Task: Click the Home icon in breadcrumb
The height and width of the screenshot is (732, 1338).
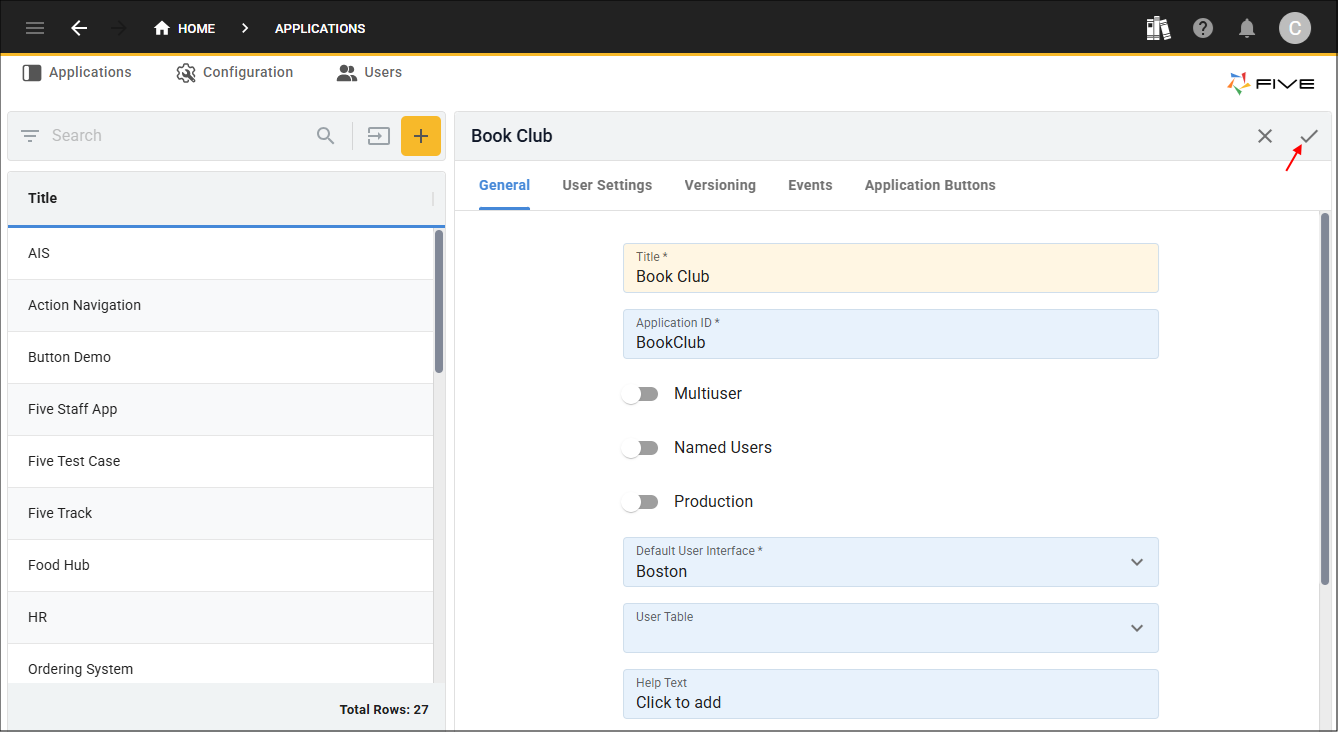Action: (x=162, y=28)
